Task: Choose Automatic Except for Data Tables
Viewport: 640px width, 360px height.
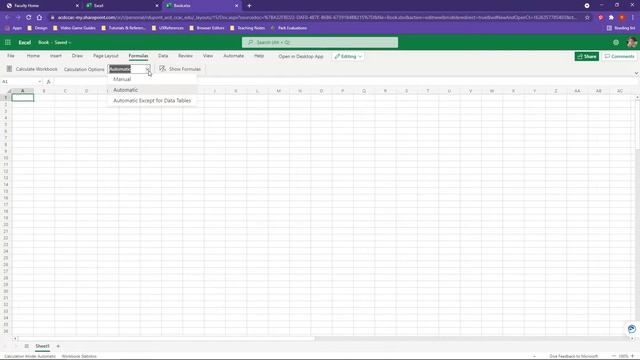Action: tap(152, 100)
